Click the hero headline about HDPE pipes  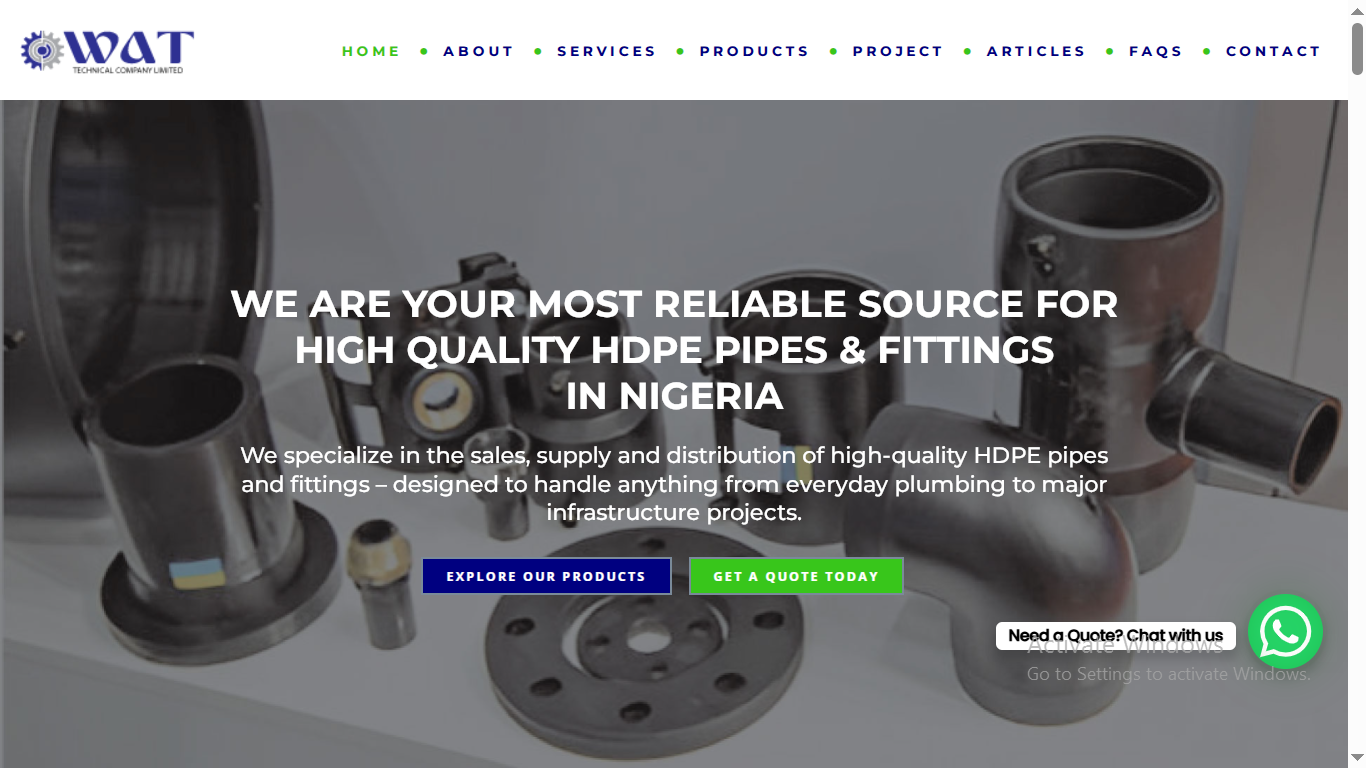tap(674, 349)
